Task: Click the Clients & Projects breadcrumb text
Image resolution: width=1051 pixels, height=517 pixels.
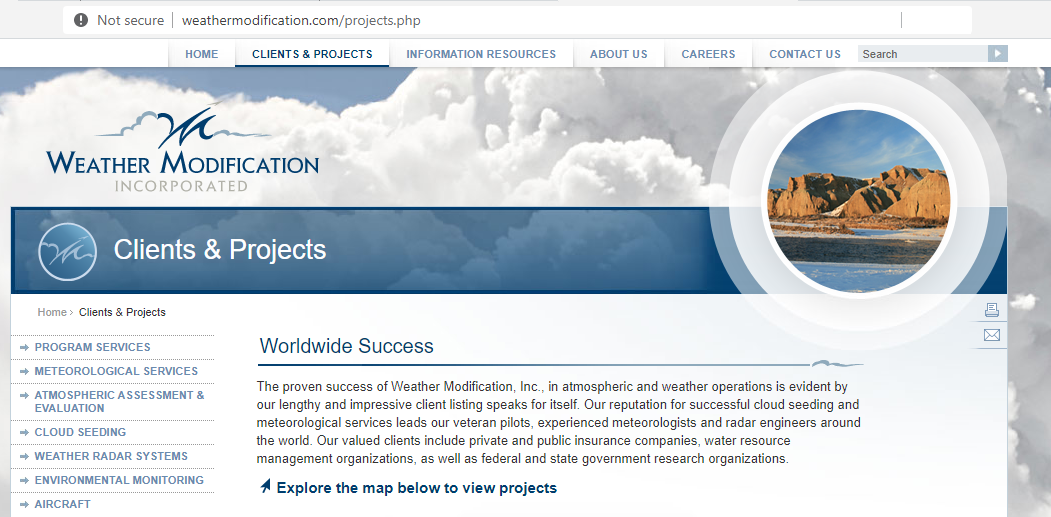Action: 122,312
